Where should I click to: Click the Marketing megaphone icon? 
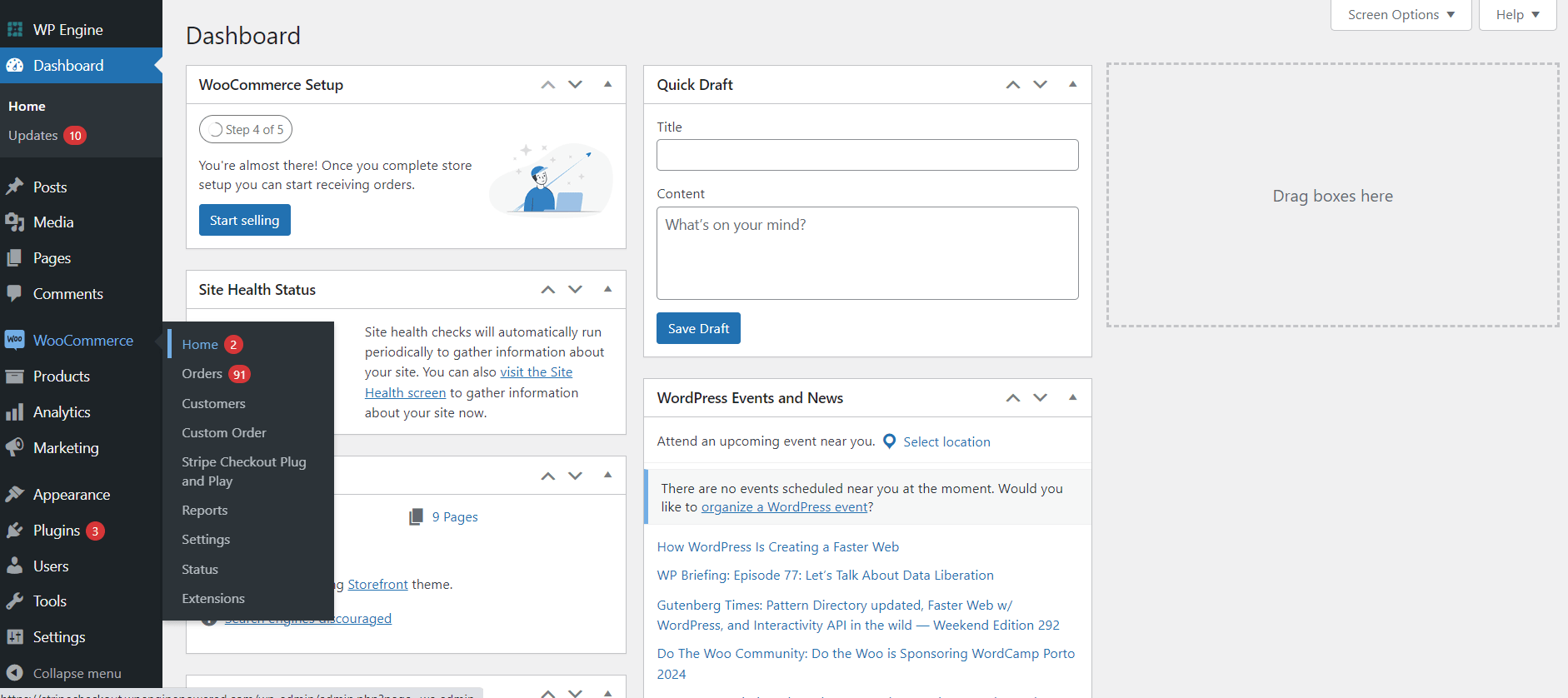(14, 447)
